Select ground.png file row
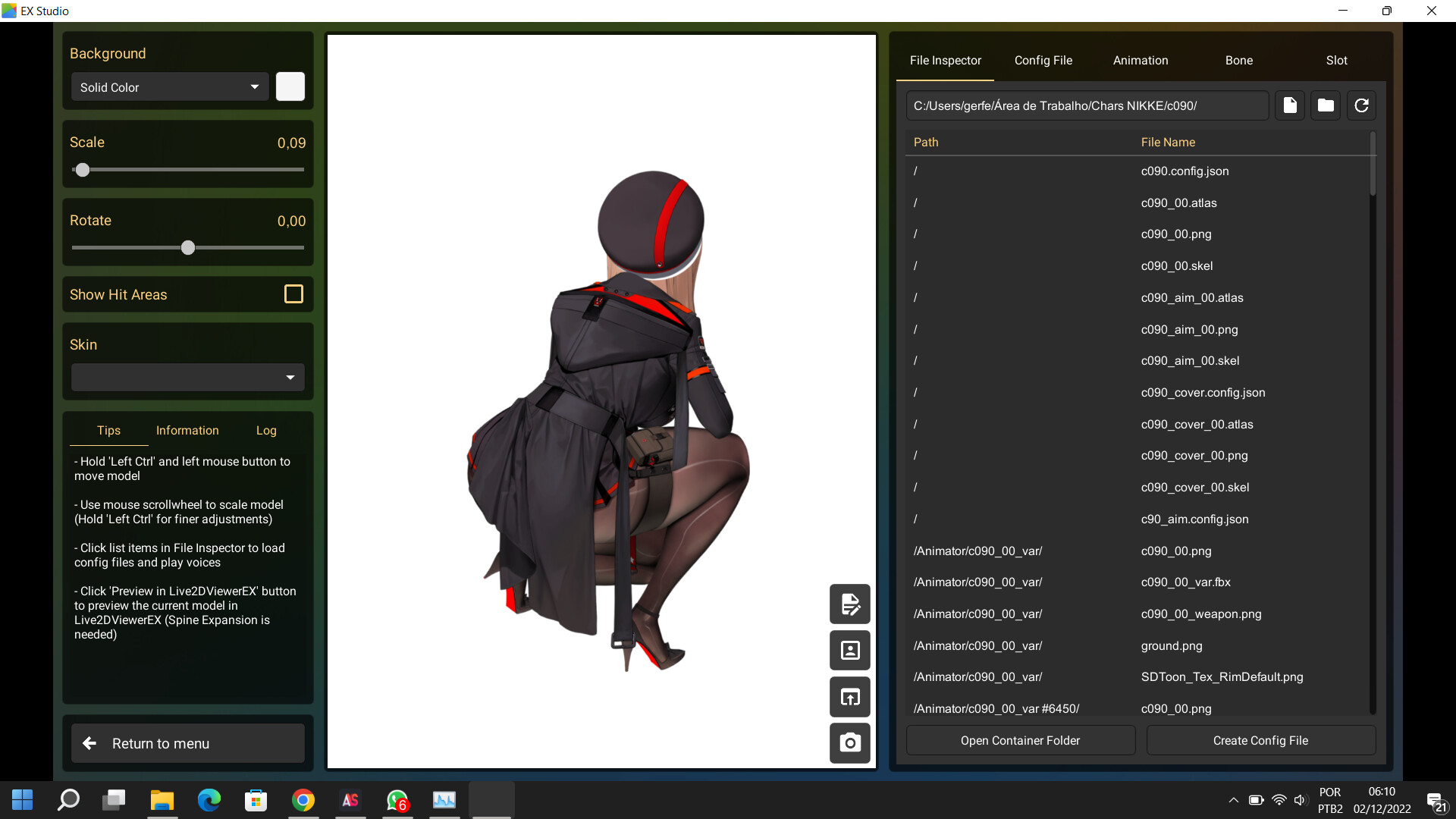 pyautogui.click(x=1137, y=646)
